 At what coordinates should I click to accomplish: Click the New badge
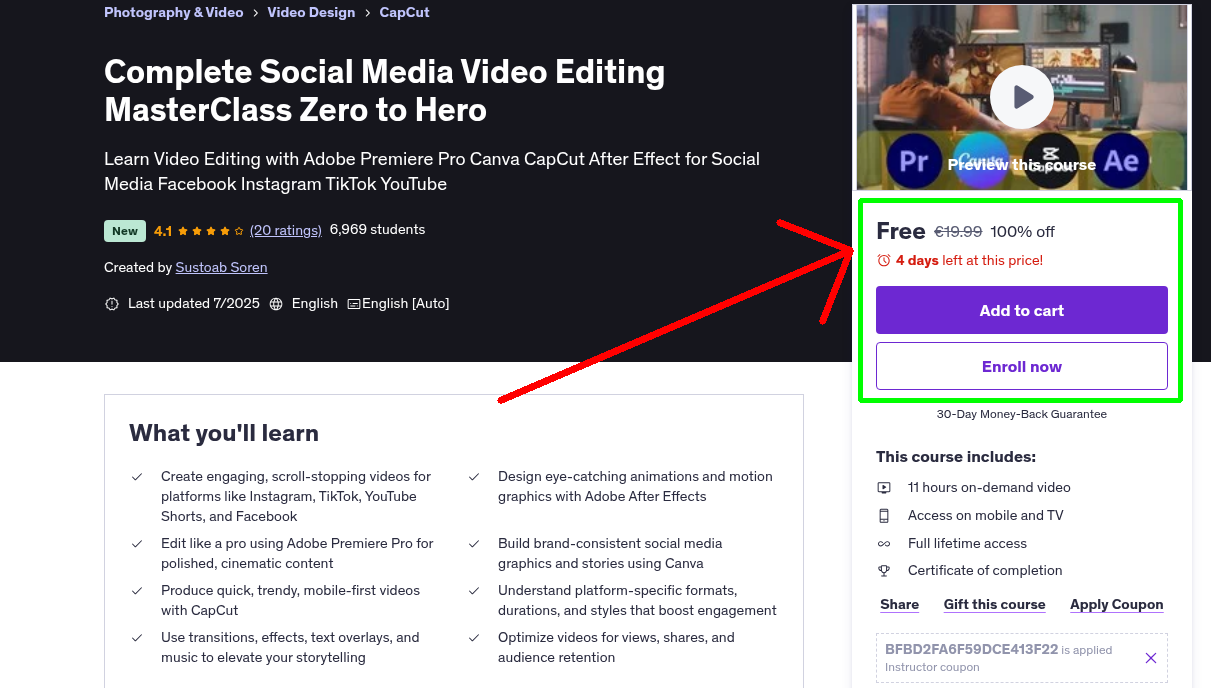click(x=125, y=231)
